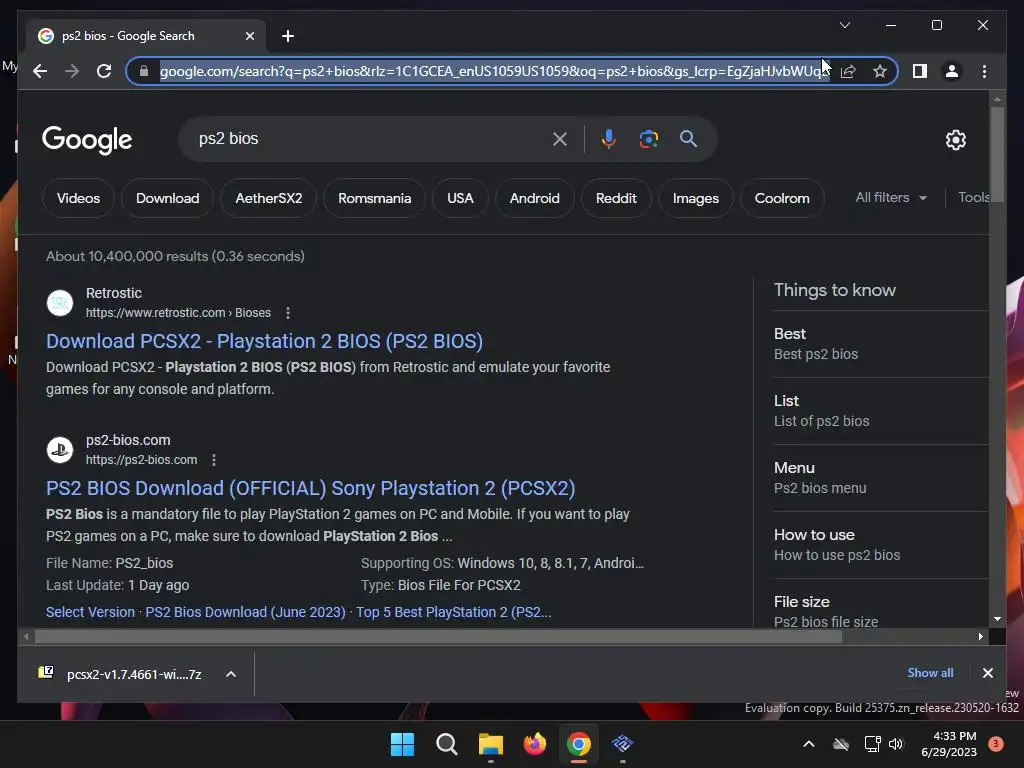Click the ps2-bios.com PlayStation favicon
The image size is (1024, 768).
pos(60,449)
